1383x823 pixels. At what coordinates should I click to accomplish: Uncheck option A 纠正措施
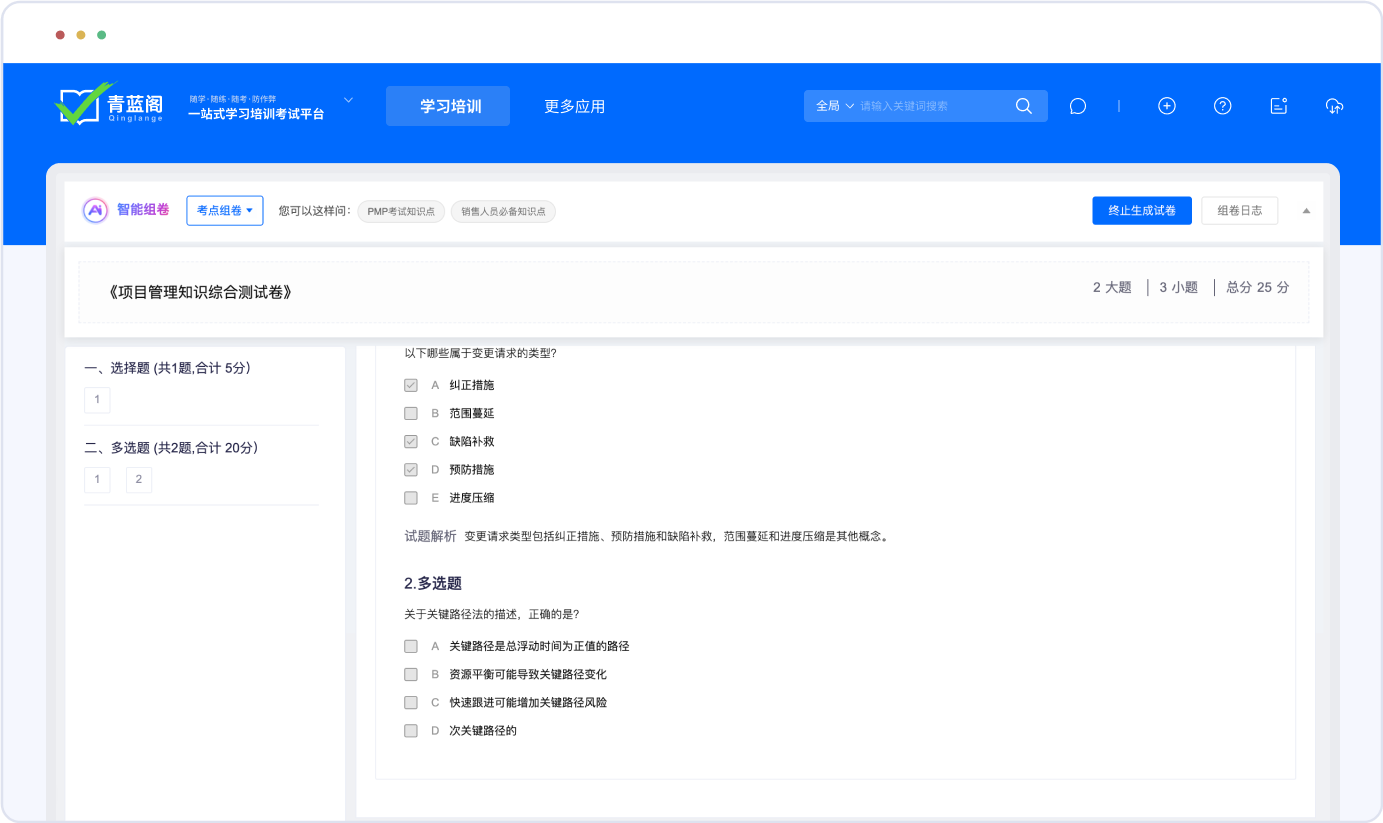[411, 385]
